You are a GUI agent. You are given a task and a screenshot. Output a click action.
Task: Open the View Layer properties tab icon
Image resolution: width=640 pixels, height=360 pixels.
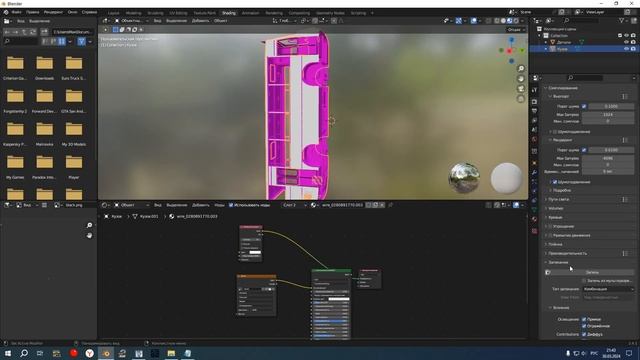click(535, 120)
